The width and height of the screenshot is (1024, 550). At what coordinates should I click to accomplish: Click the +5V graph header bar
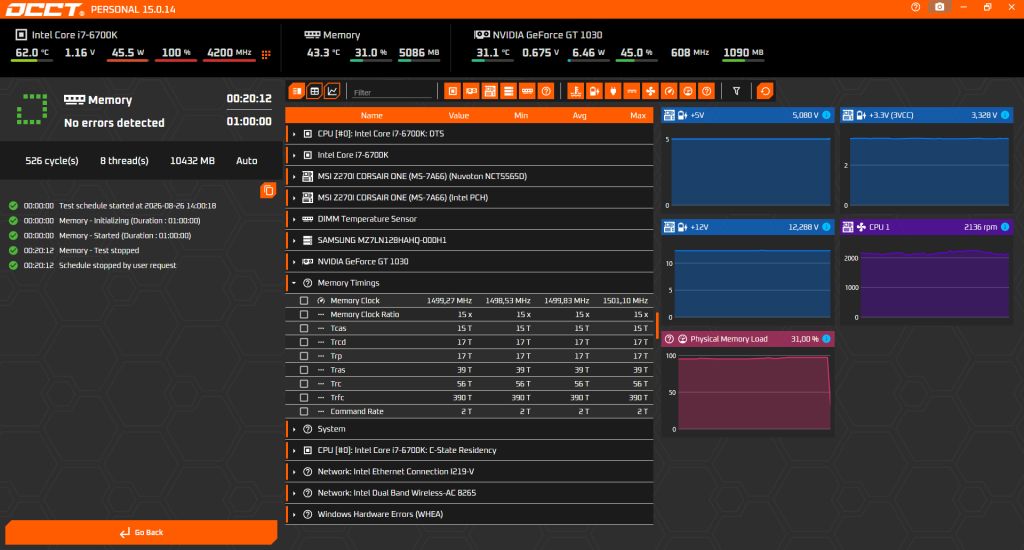tap(747, 115)
